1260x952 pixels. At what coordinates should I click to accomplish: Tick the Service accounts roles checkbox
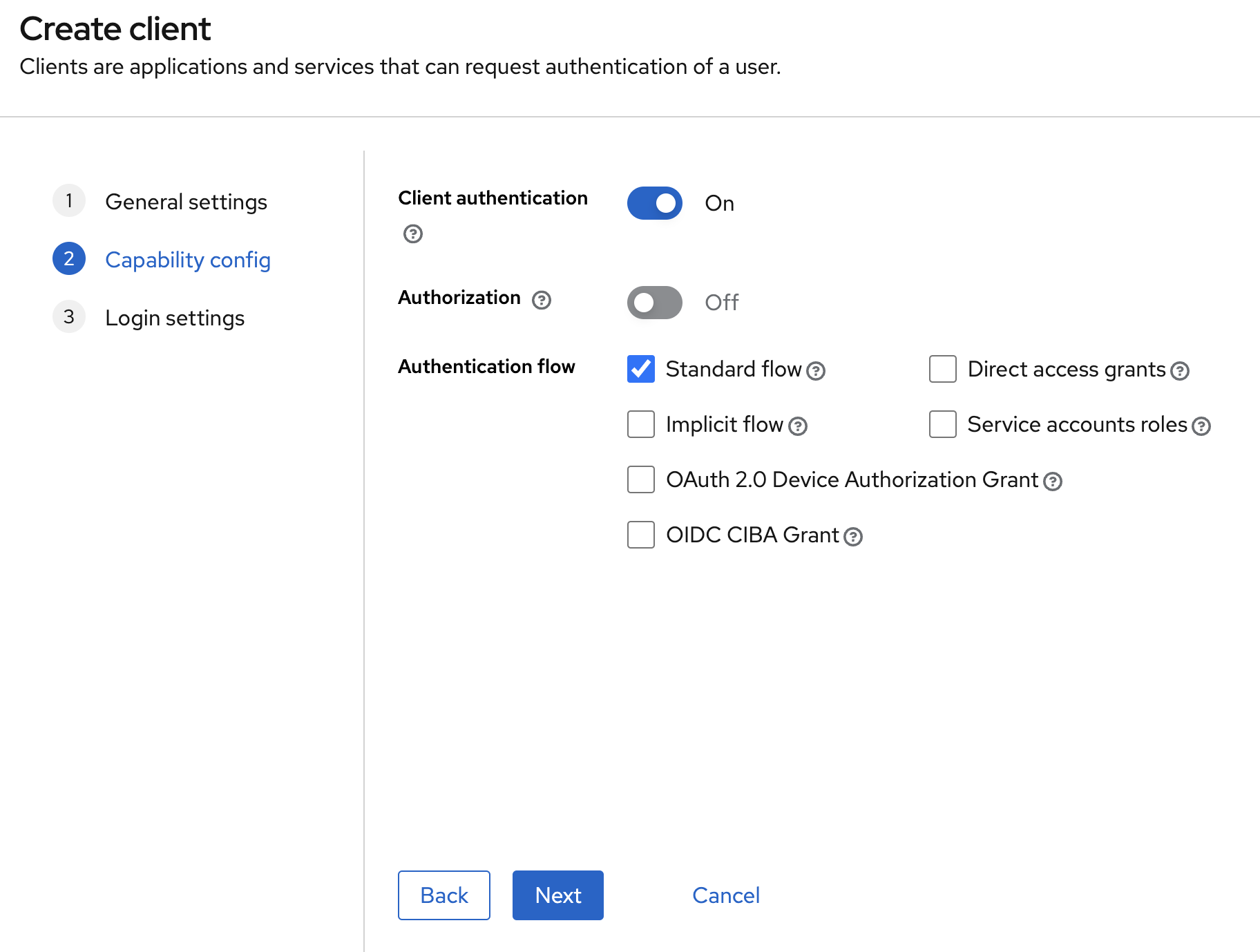click(x=942, y=424)
